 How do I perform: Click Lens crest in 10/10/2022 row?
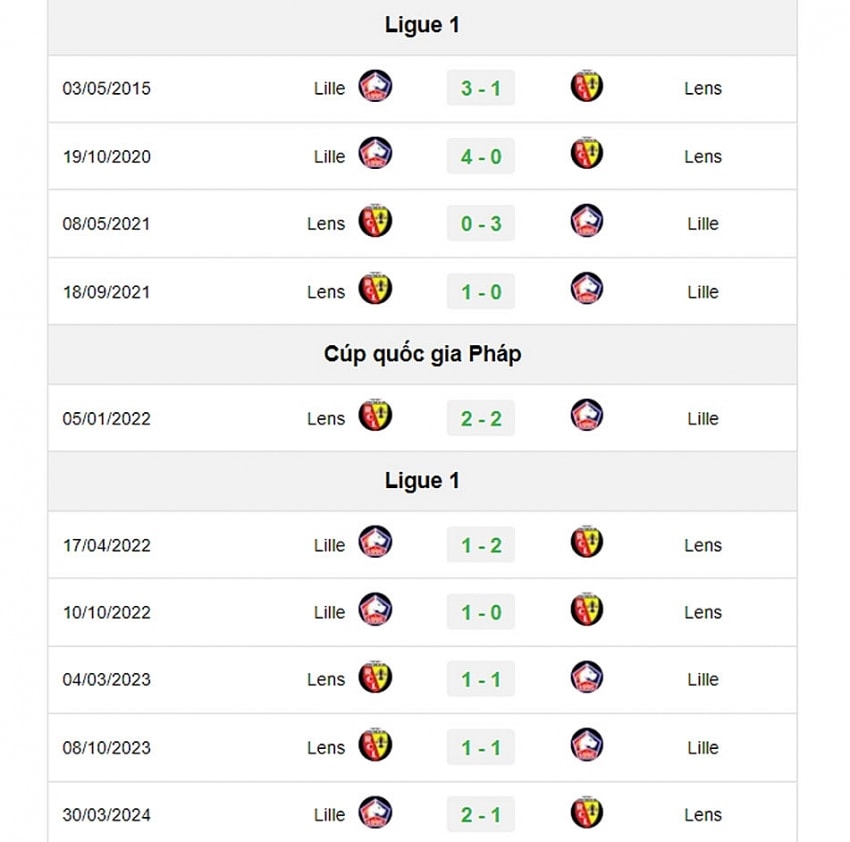[x=587, y=609]
